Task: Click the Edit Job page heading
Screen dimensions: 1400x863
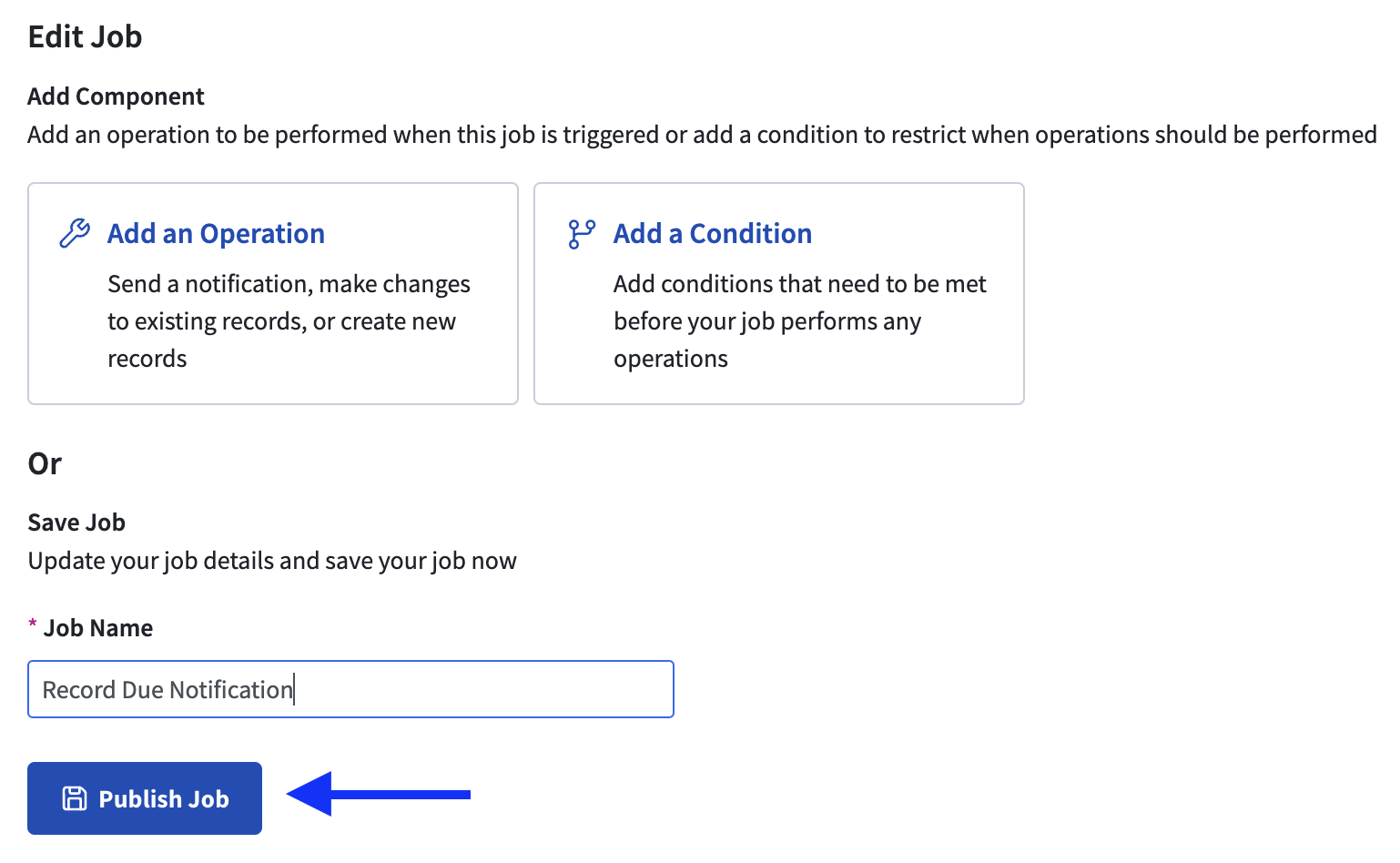Action: 86,37
